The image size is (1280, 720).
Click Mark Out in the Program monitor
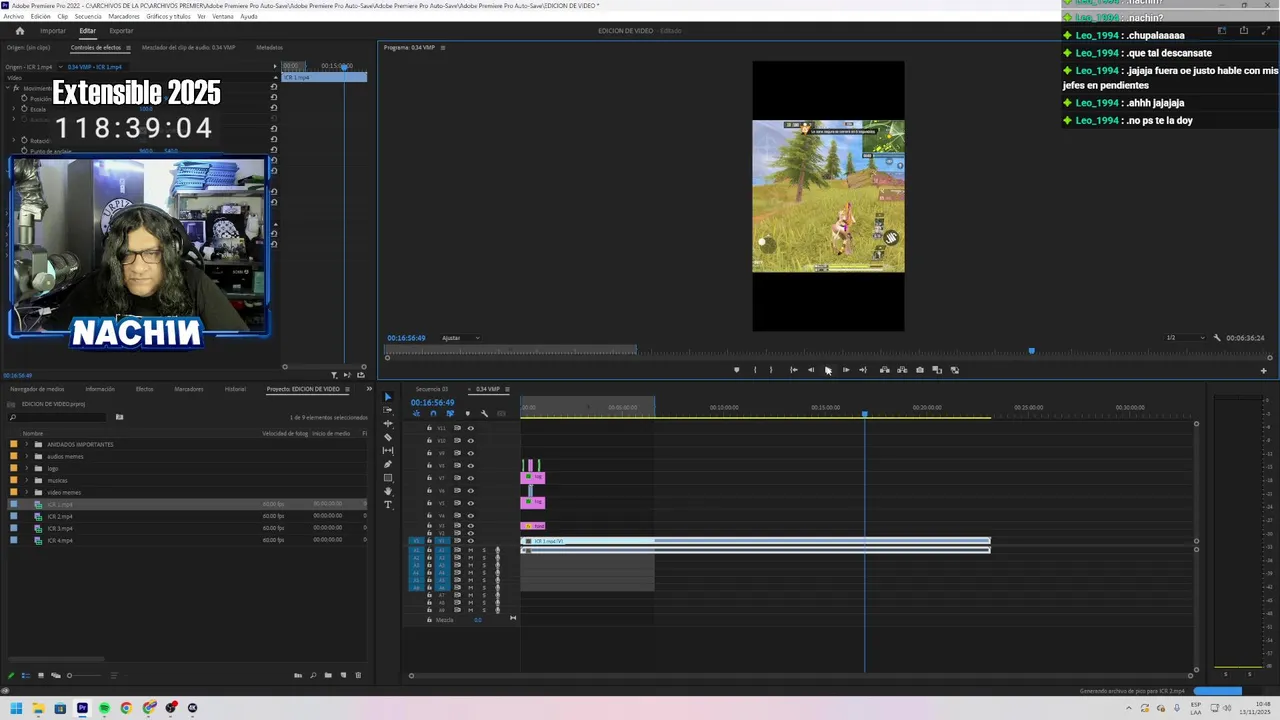(x=771, y=370)
